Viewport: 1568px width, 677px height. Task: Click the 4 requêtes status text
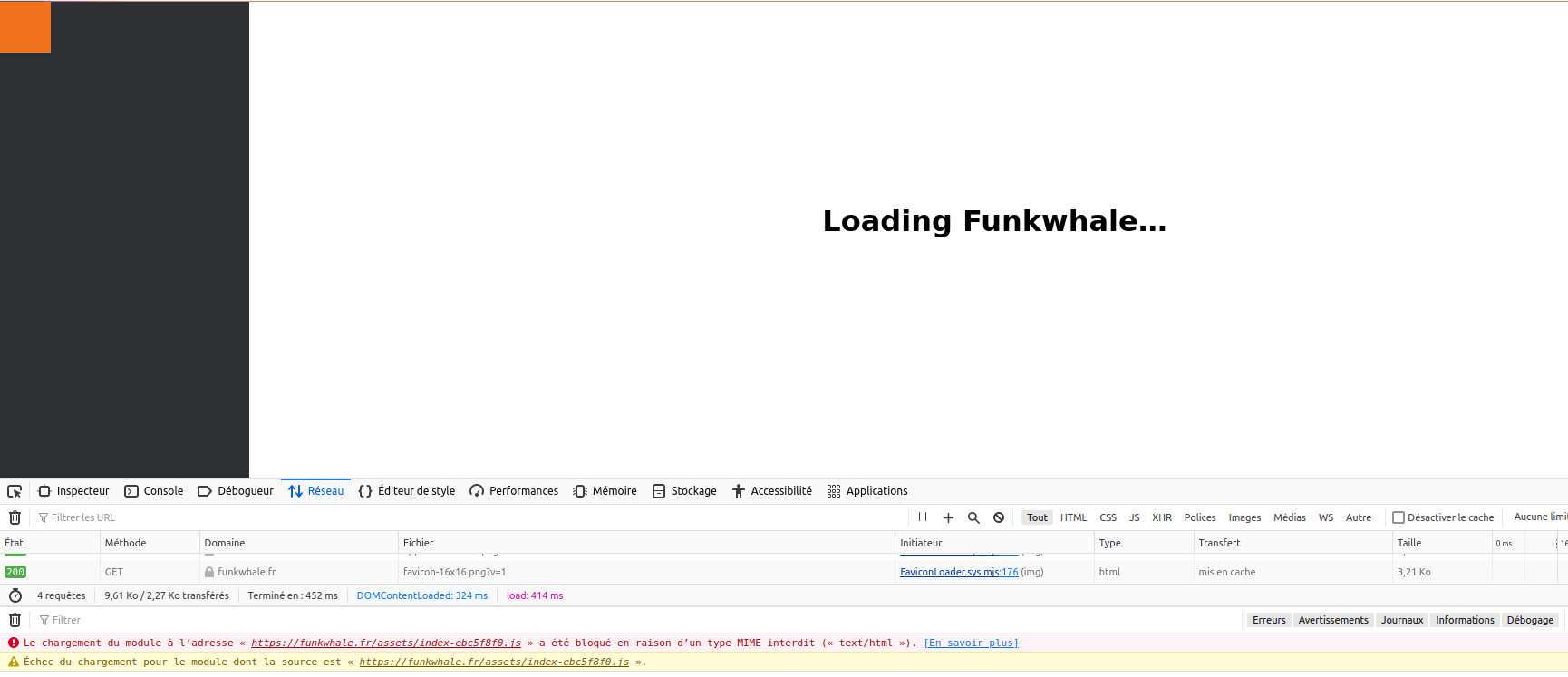pyautogui.click(x=61, y=595)
